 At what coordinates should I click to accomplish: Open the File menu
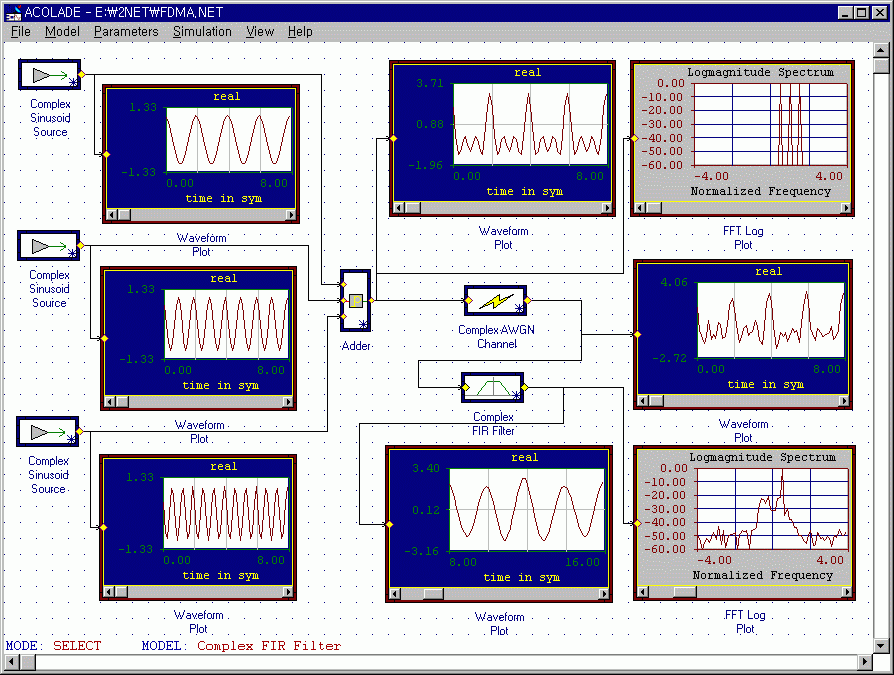(x=21, y=31)
